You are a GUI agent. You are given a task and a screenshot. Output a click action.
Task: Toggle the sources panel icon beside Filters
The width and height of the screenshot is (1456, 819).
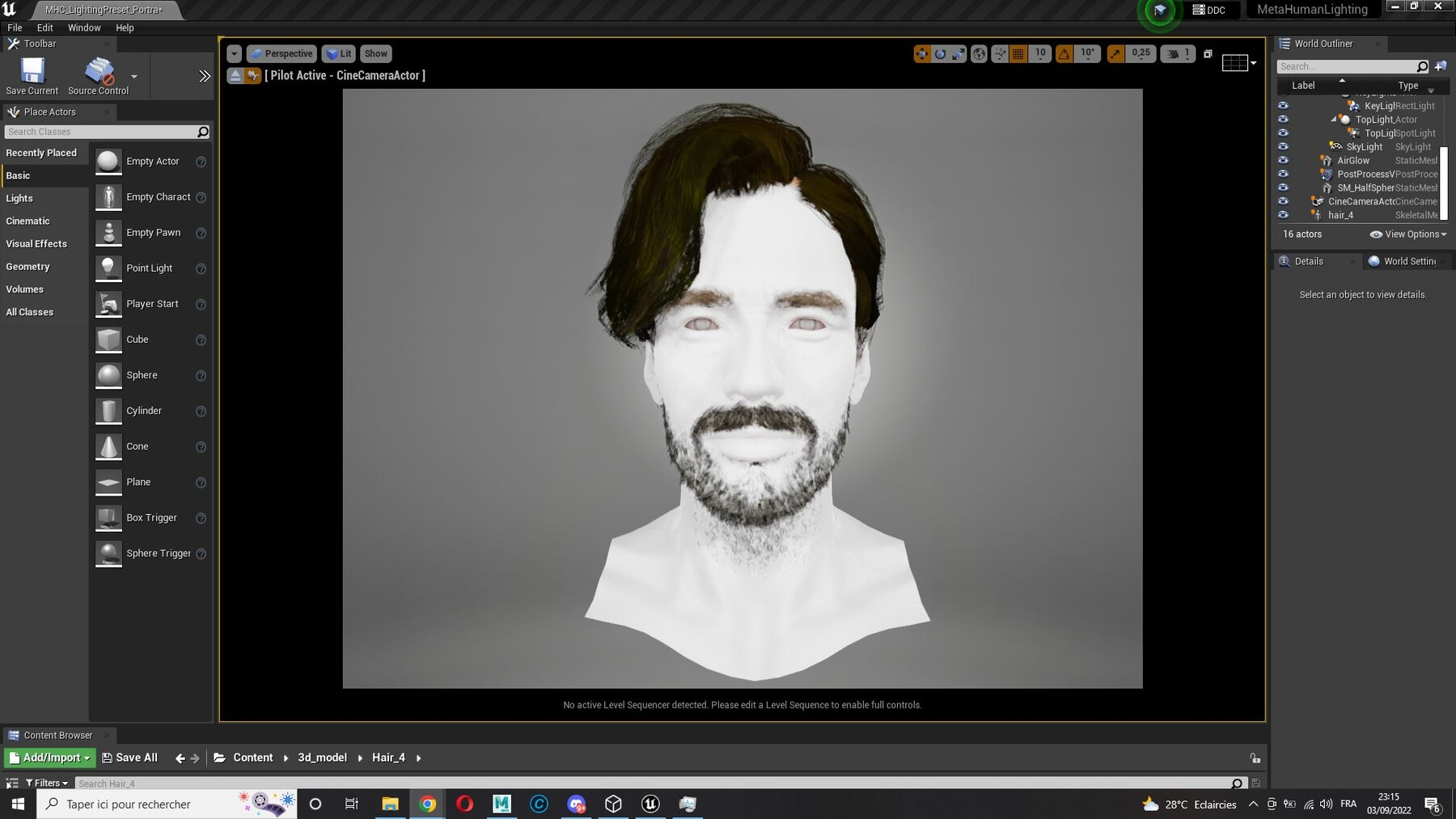[12, 783]
